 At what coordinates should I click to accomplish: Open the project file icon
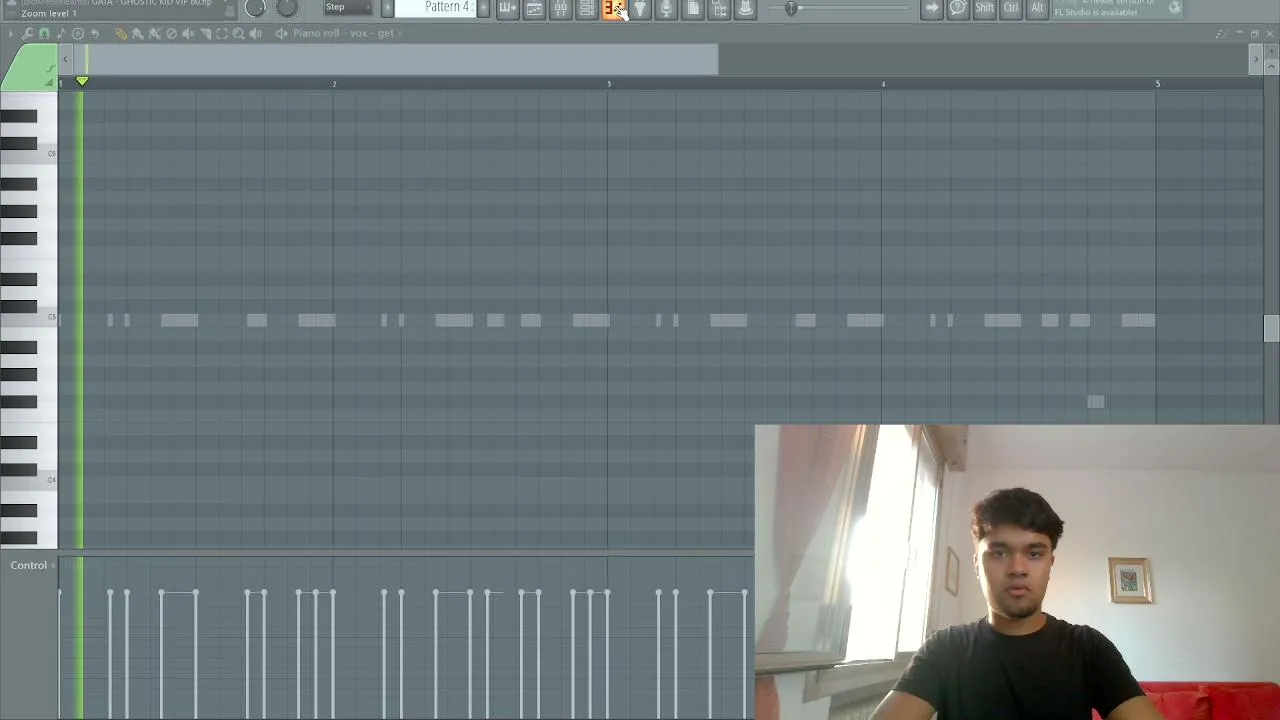coord(693,9)
